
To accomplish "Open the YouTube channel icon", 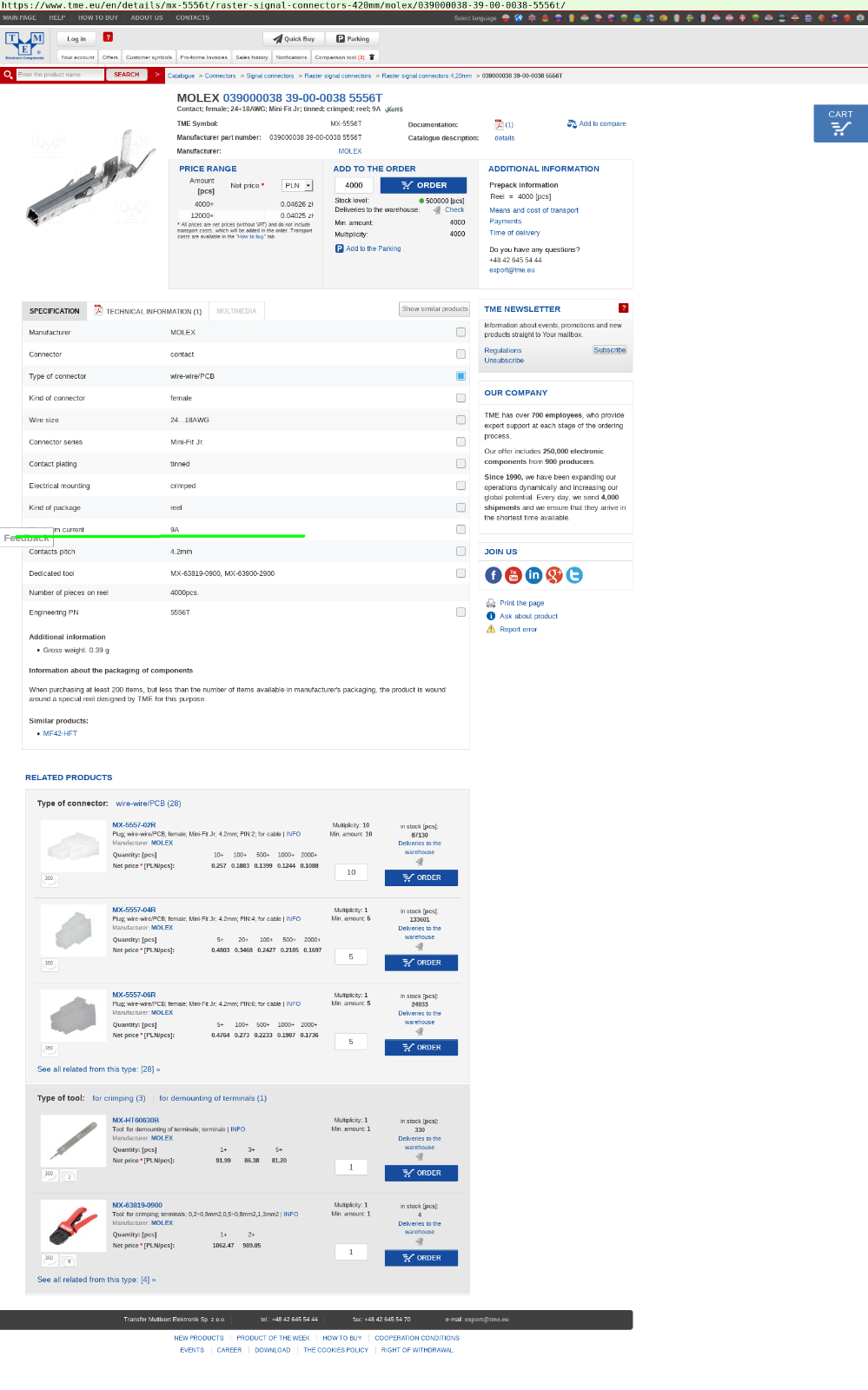I will click(x=514, y=575).
